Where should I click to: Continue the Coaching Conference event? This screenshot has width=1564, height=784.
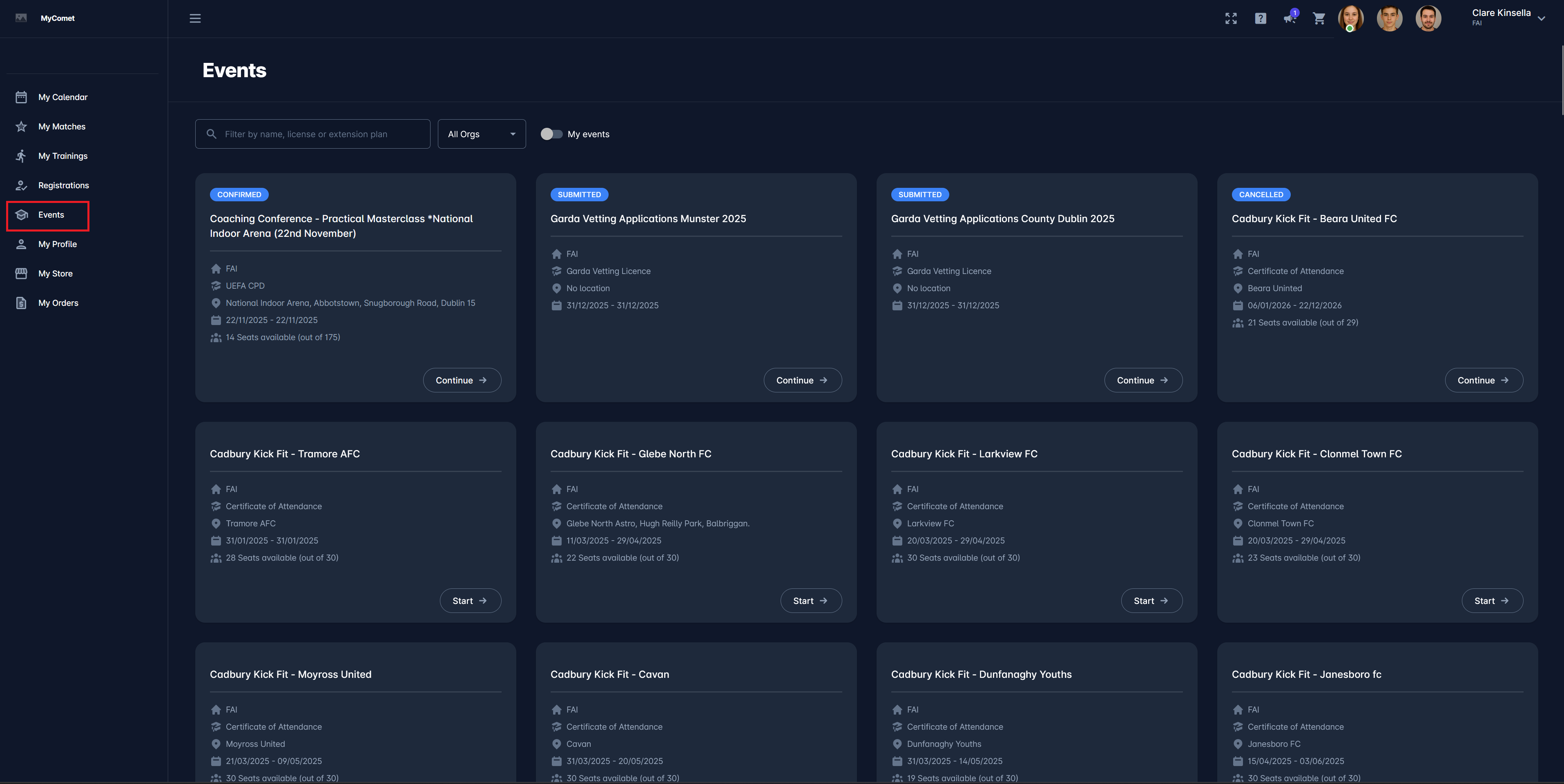(x=462, y=381)
